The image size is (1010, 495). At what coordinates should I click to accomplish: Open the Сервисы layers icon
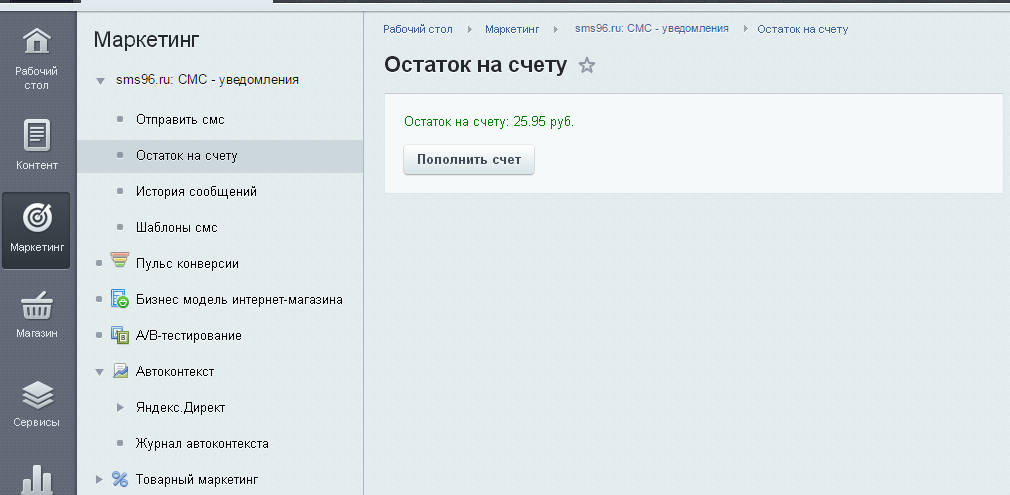[x=36, y=396]
